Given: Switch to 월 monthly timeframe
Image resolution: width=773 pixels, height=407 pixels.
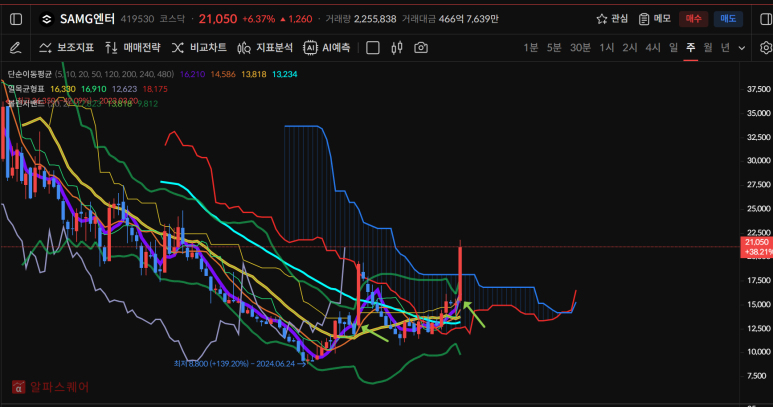Looking at the screenshot, I should coord(708,48).
